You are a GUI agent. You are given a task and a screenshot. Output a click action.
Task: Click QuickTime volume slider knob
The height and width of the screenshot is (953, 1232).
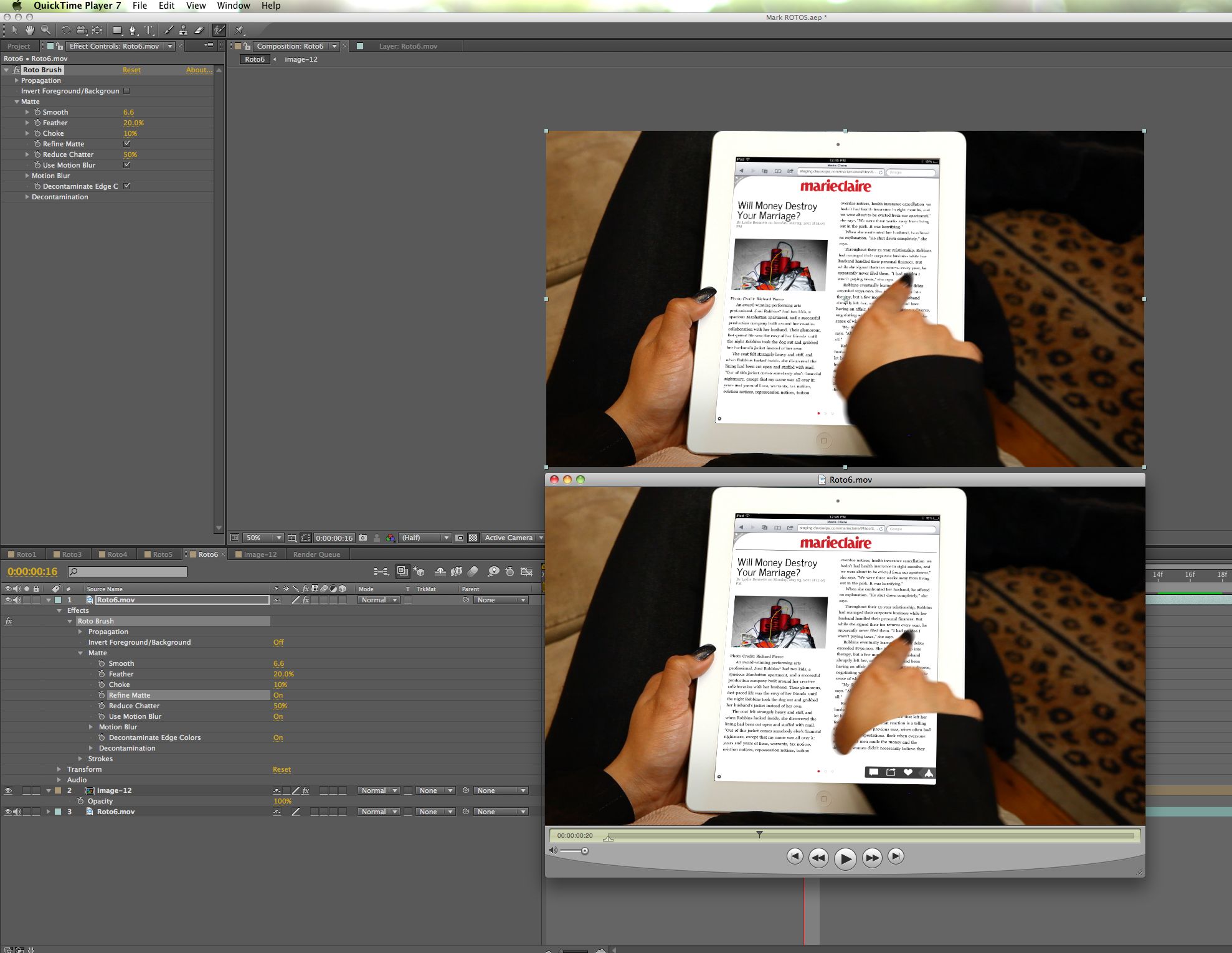pos(585,851)
